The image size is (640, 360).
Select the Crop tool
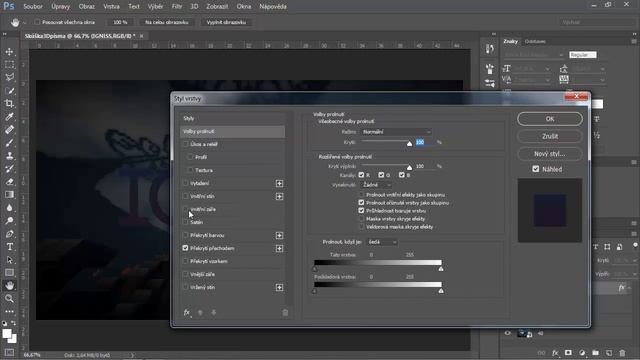(x=9, y=104)
